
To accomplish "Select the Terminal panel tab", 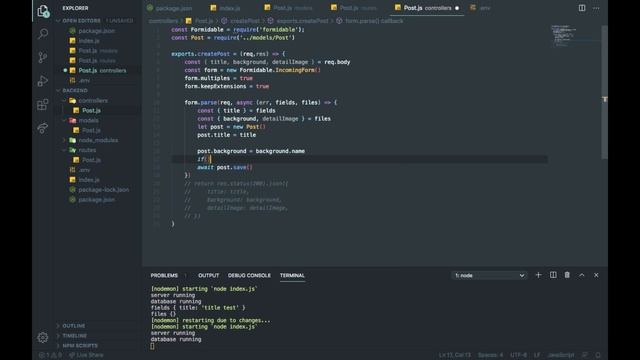I will click(x=292, y=276).
